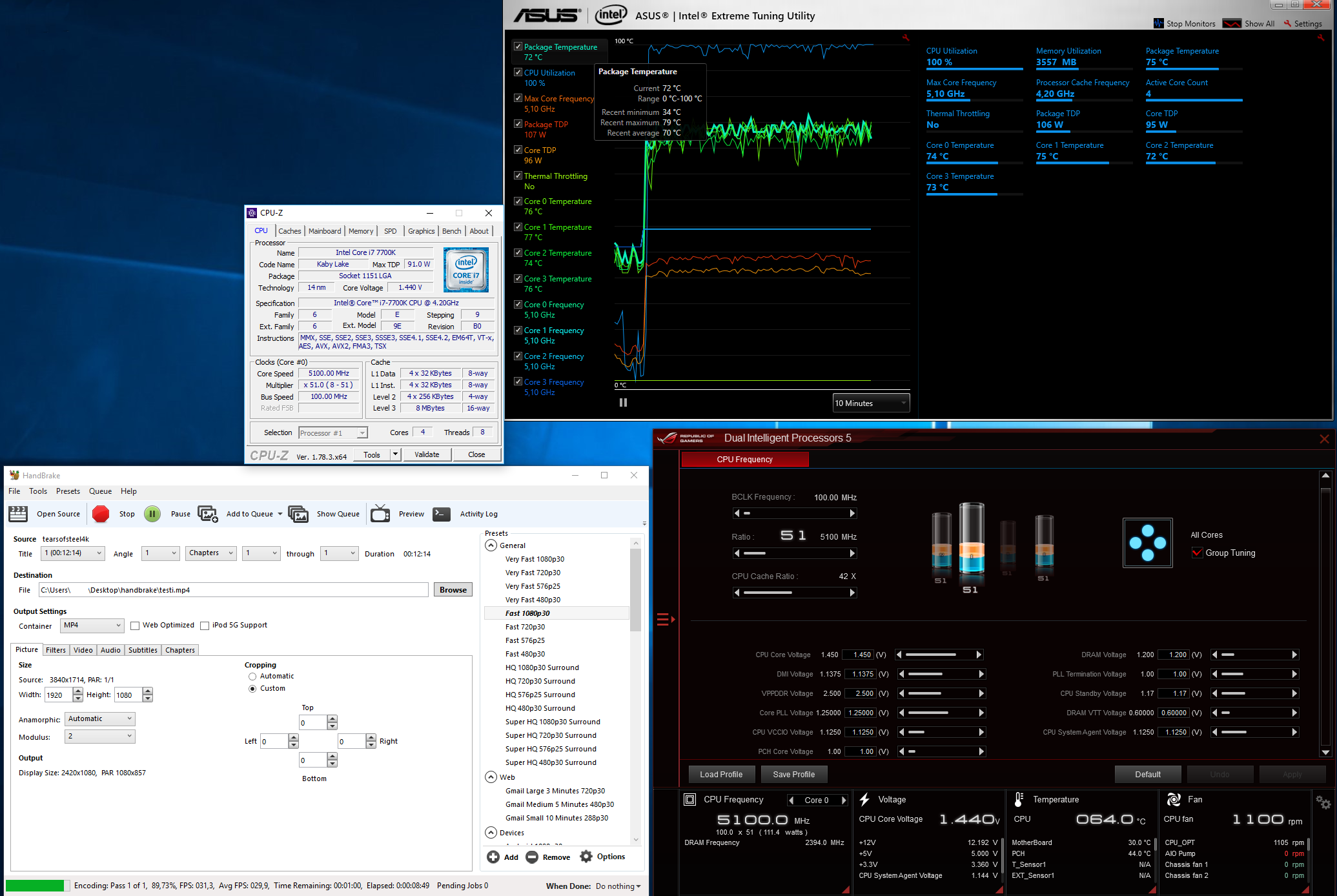Open XTU Settings wrench icon

pos(1287,23)
